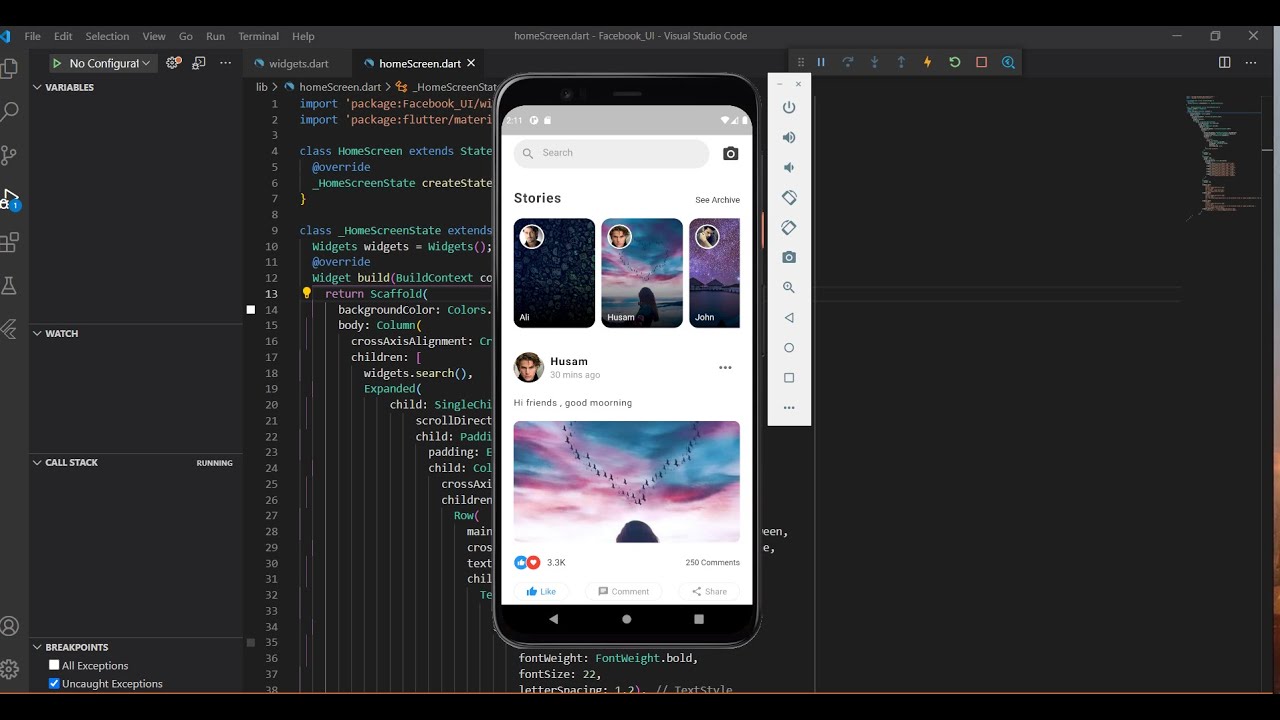This screenshot has width=1280, height=720.
Task: Open the Testing flask icon view
Action: [x=9, y=286]
